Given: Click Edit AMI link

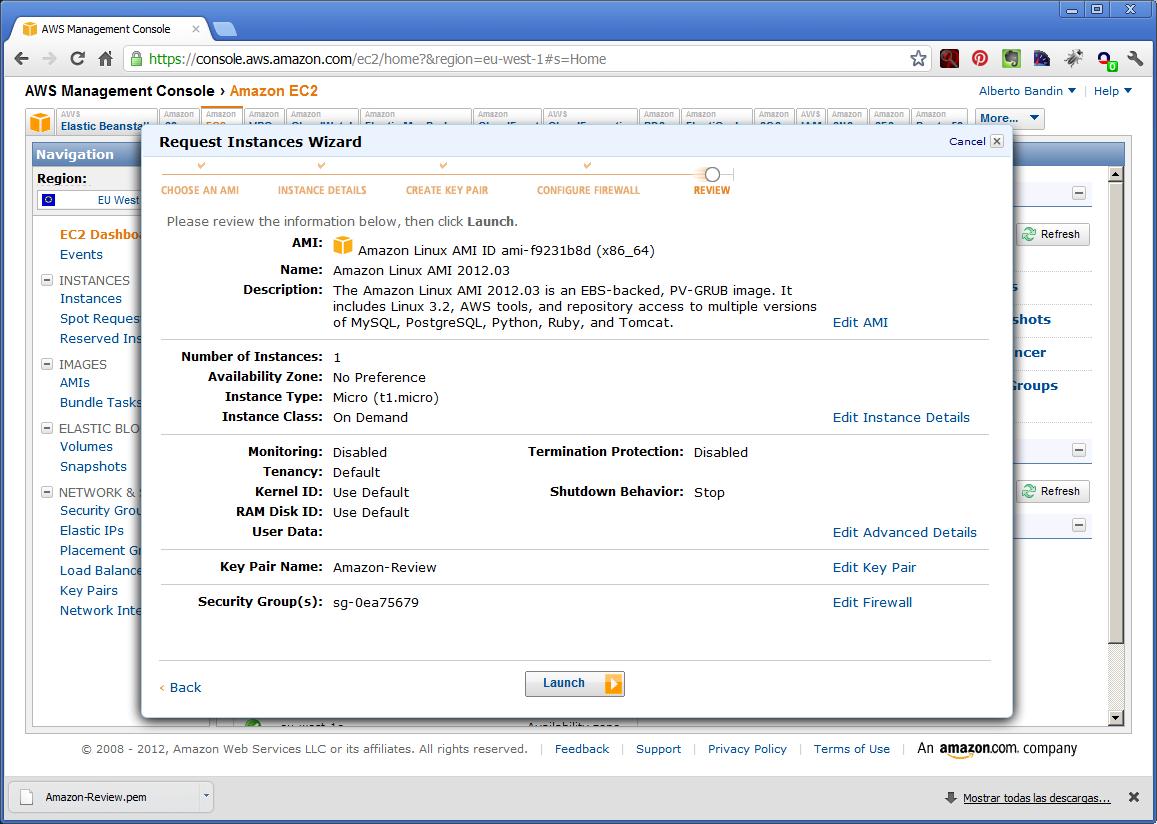Looking at the screenshot, I should (860, 322).
